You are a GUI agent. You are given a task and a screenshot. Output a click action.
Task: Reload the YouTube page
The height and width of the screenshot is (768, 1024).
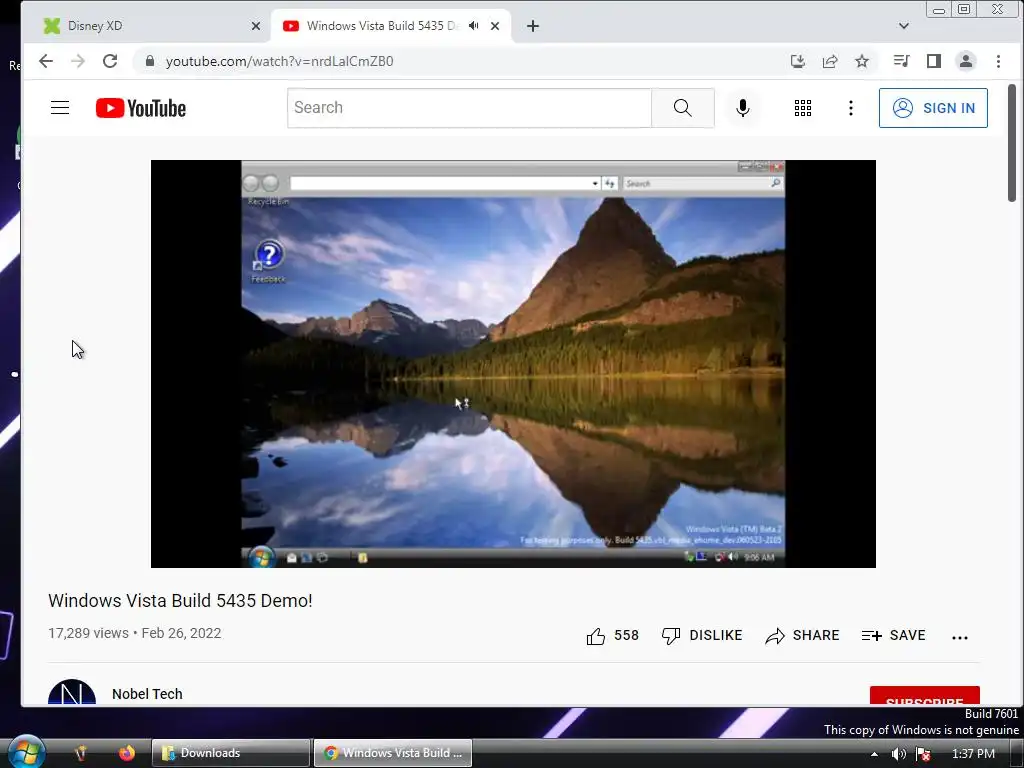[110, 61]
